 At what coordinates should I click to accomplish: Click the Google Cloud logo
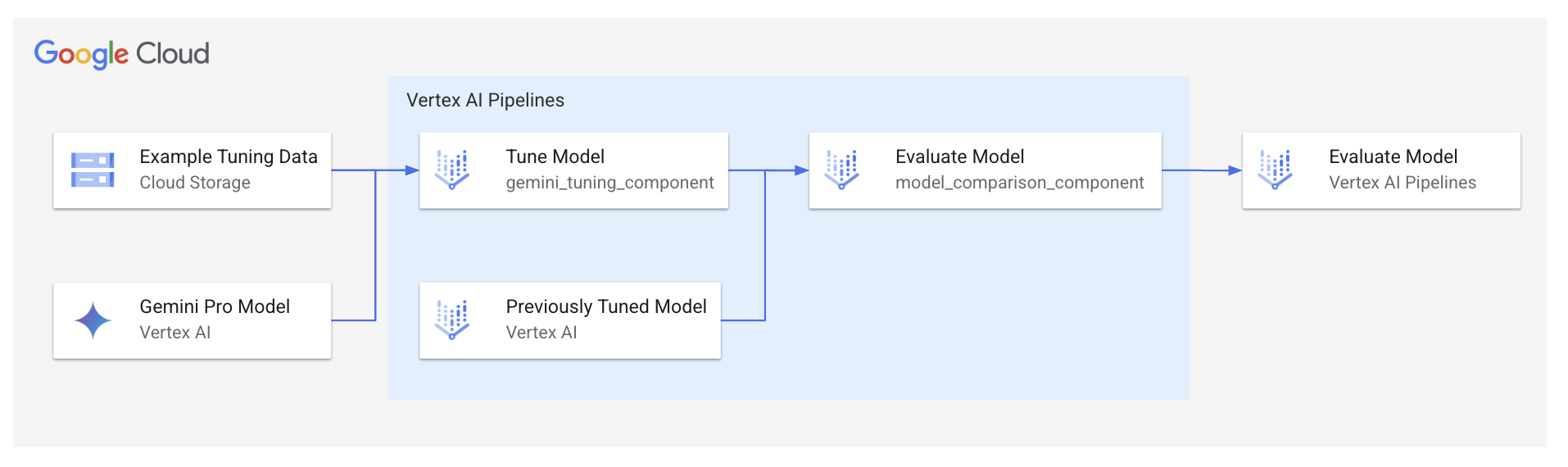tap(122, 54)
